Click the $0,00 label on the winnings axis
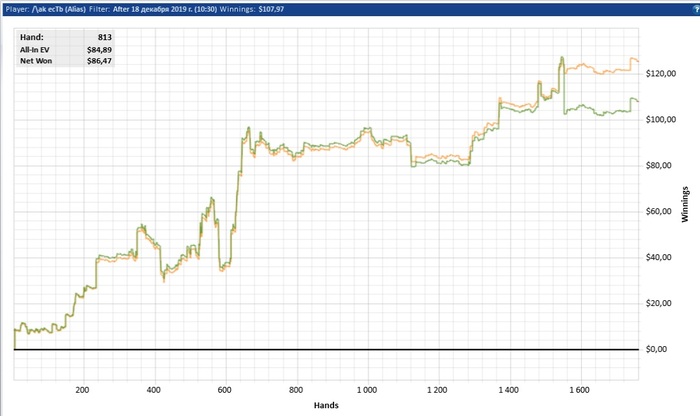 click(x=656, y=349)
